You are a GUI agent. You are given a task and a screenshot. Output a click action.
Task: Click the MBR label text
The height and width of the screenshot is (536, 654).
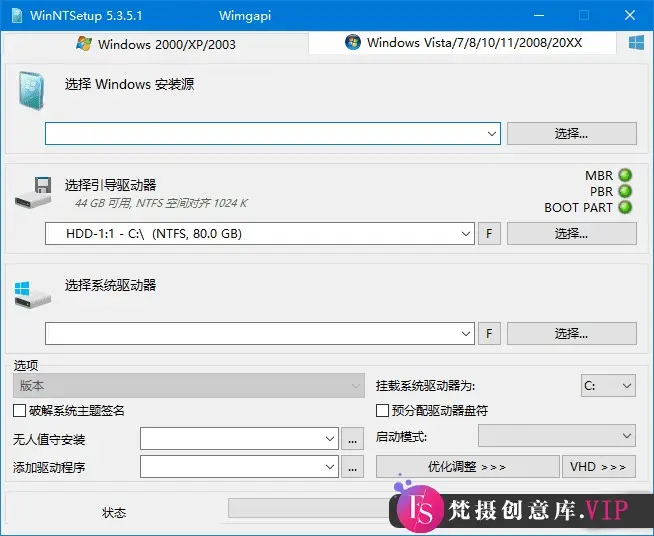(x=599, y=176)
